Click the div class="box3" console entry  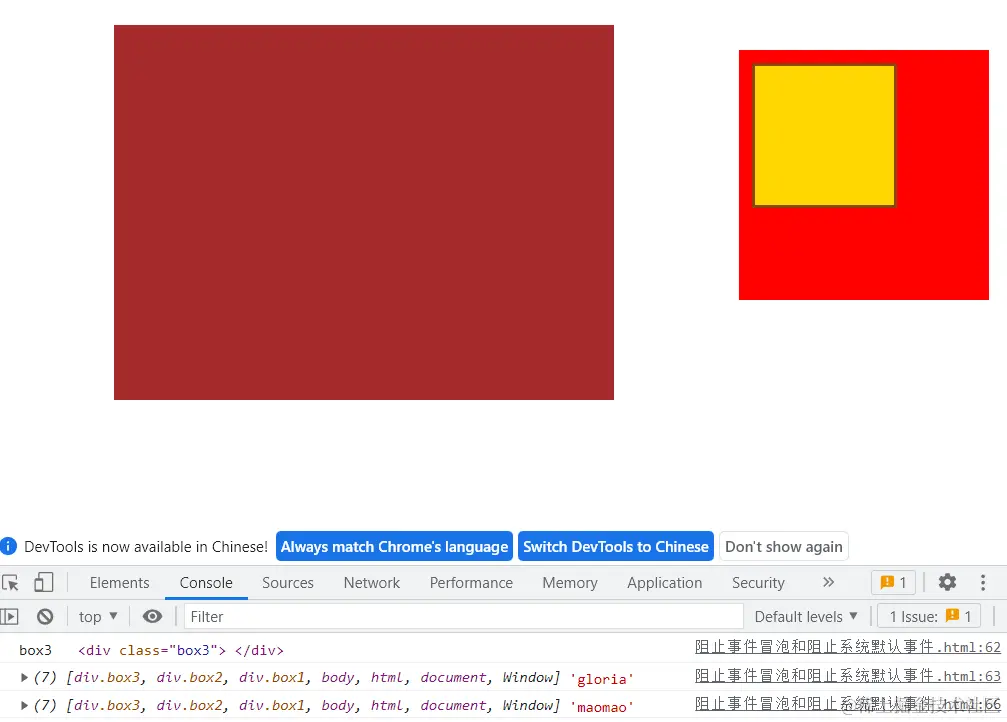point(180,650)
